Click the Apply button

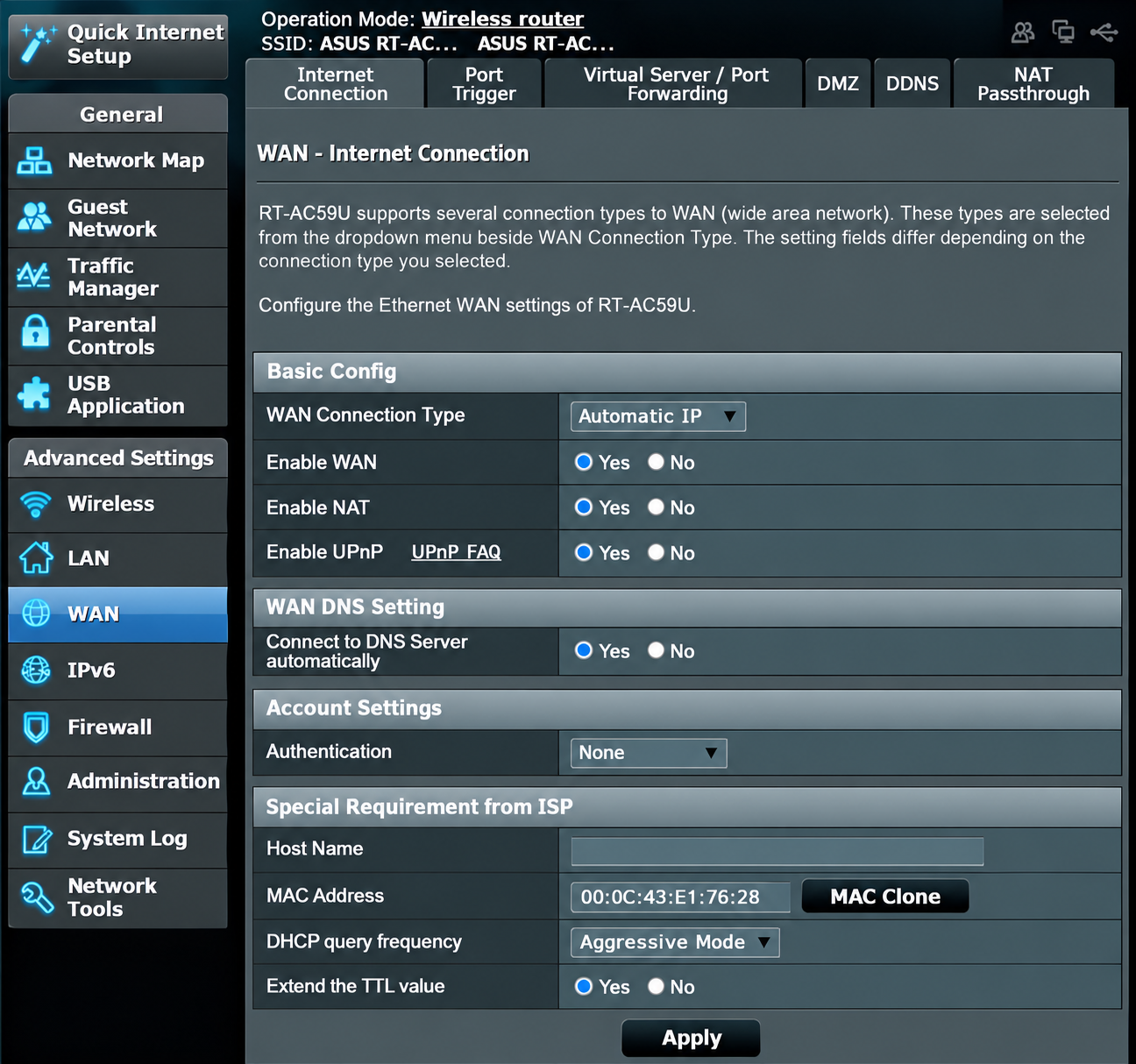pyautogui.click(x=691, y=1039)
